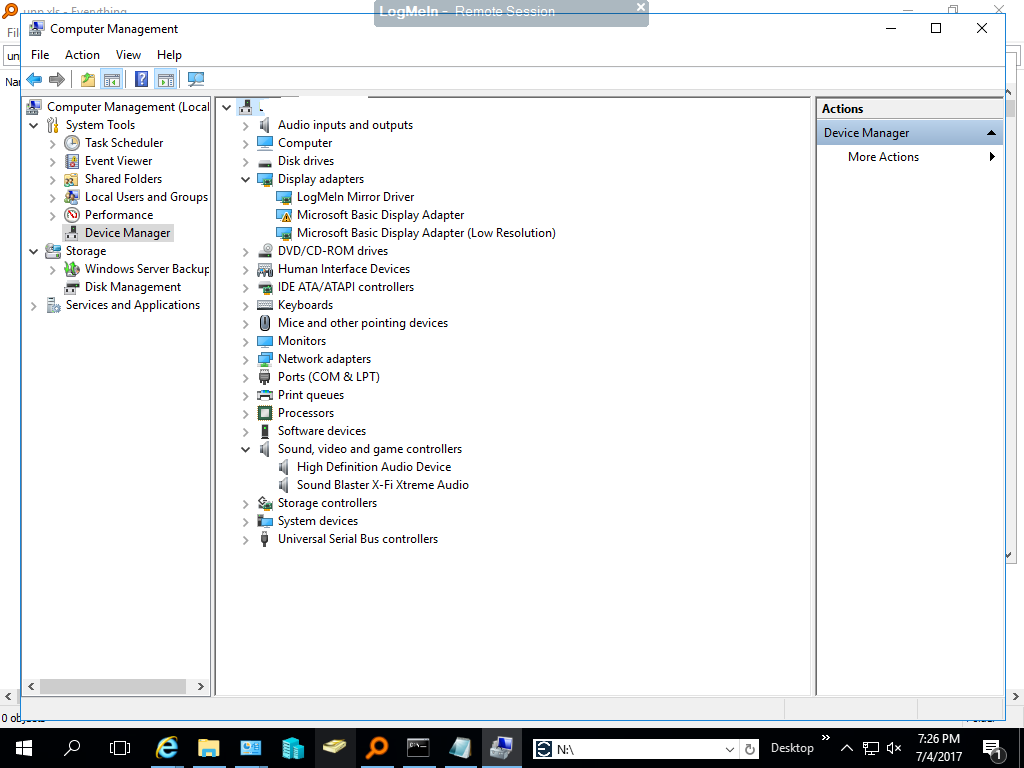Open the View menu
The image size is (1024, 768).
click(x=128, y=54)
